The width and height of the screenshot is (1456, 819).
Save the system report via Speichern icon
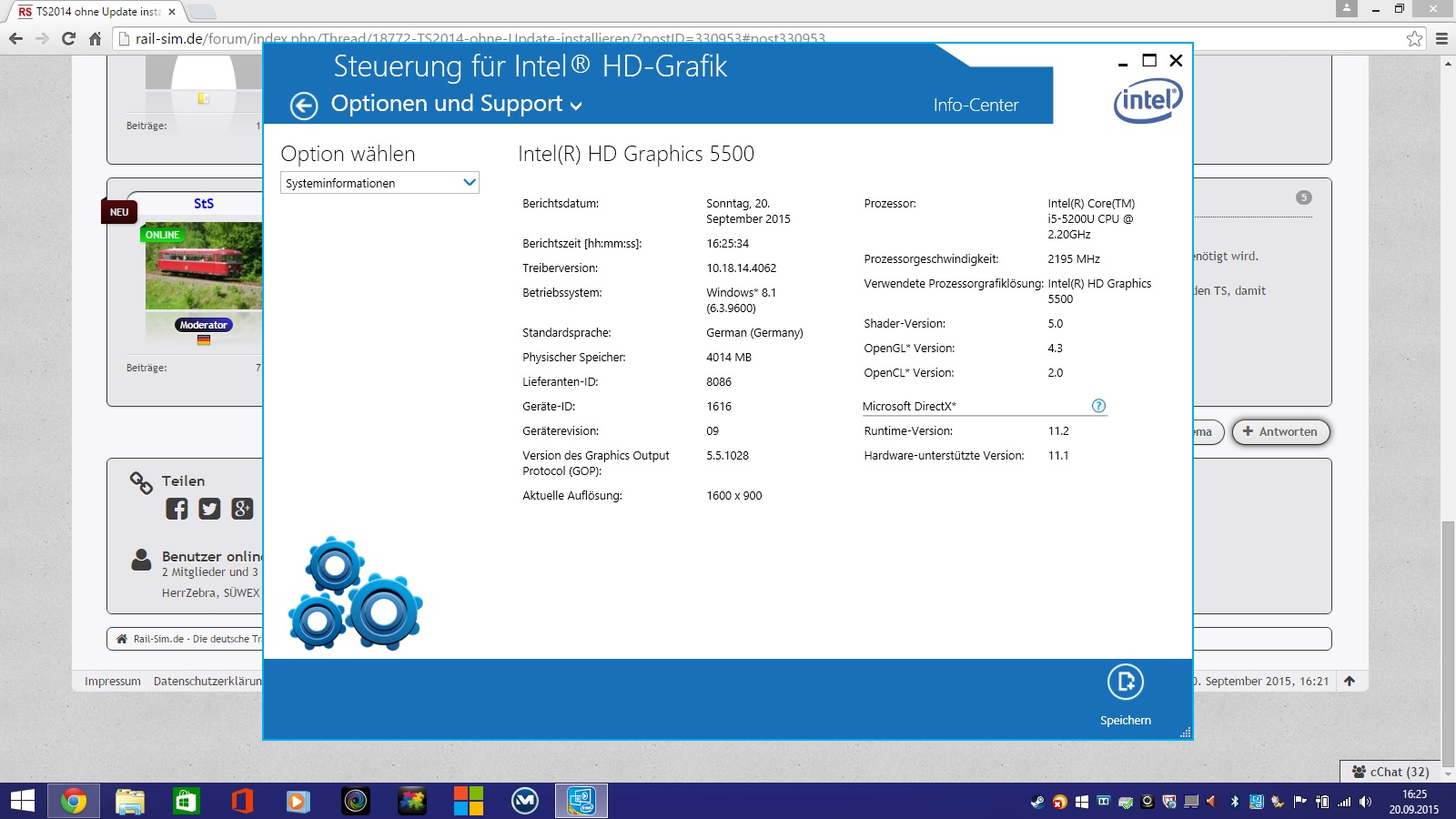[1126, 682]
